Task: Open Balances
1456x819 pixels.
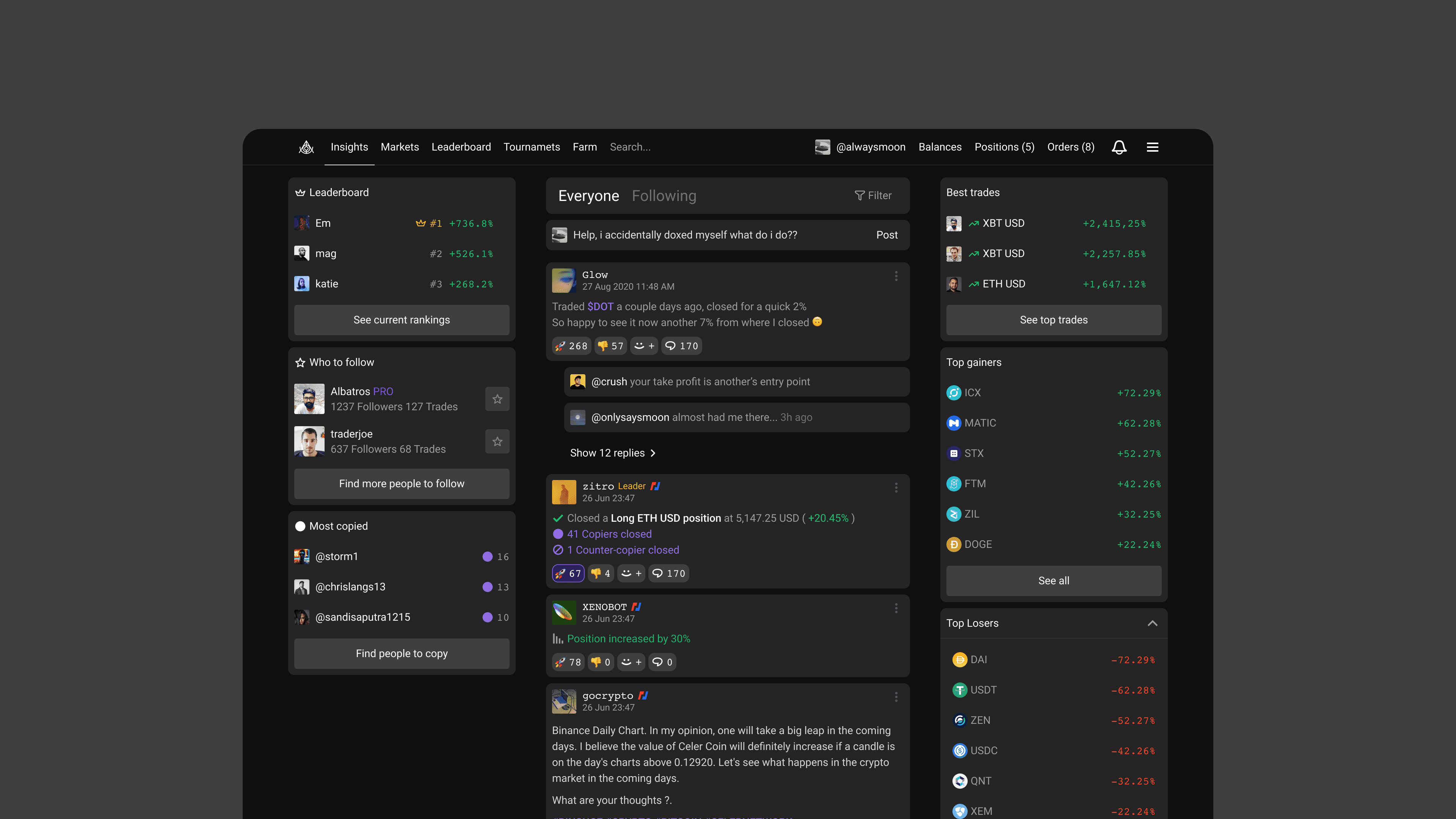Action: coord(940,147)
